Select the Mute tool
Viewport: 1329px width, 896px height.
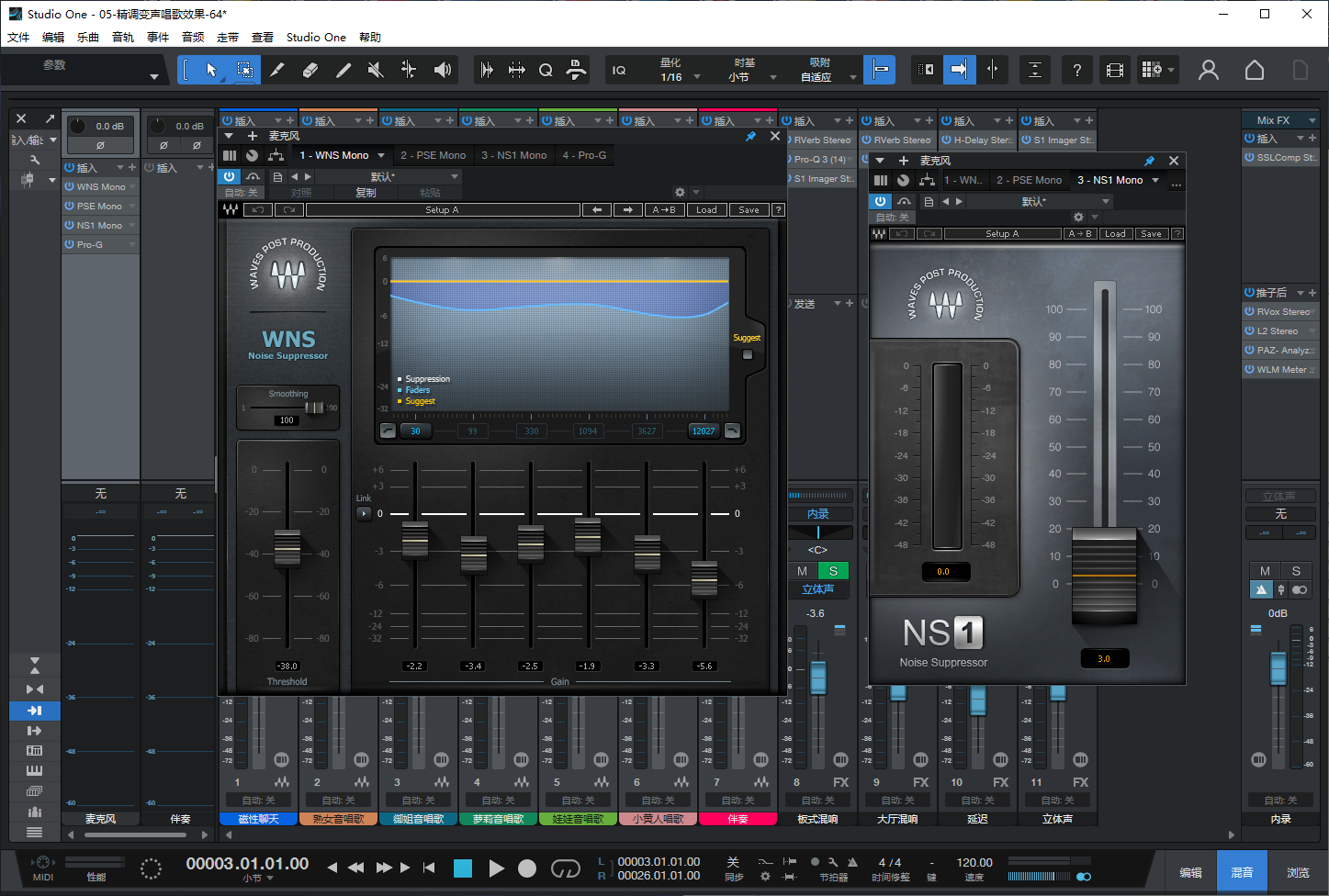(x=376, y=70)
